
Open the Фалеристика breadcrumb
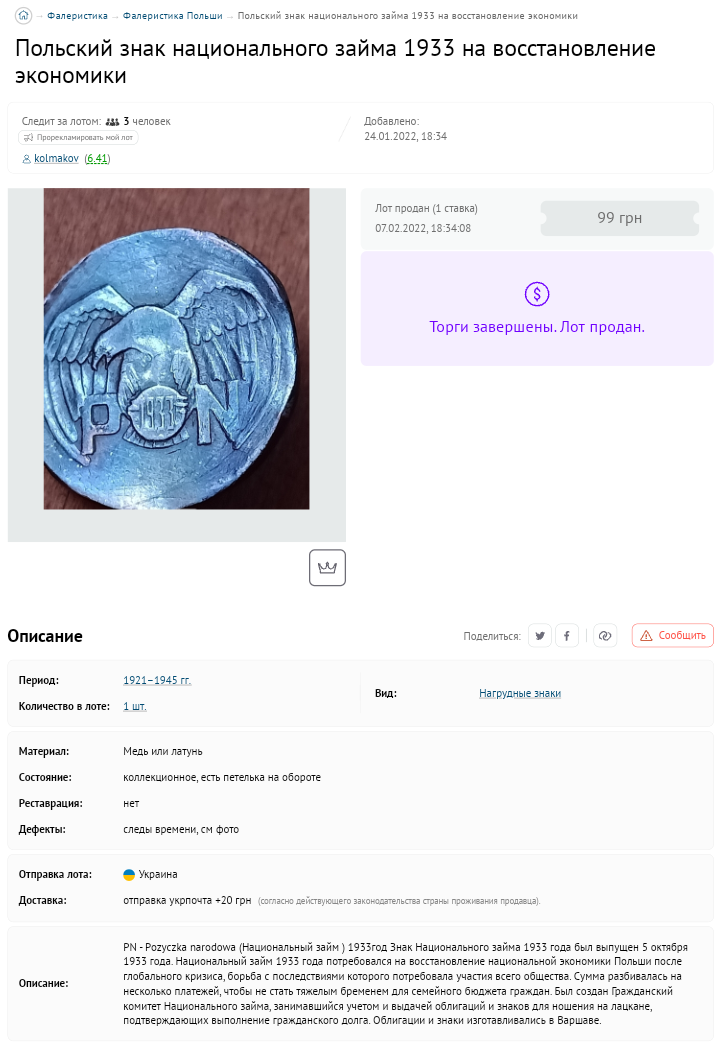(77, 16)
